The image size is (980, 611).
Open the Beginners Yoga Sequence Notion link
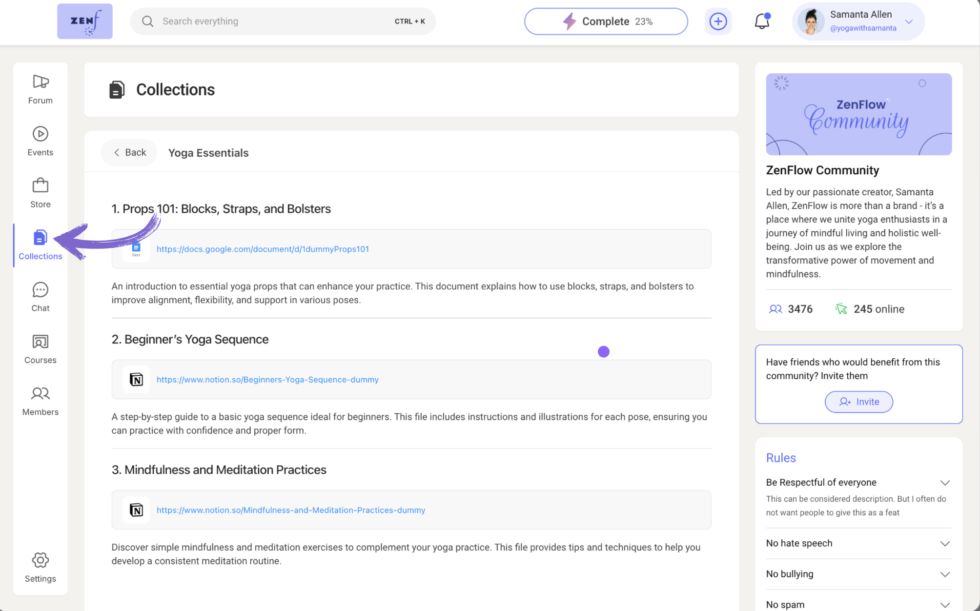pos(267,379)
